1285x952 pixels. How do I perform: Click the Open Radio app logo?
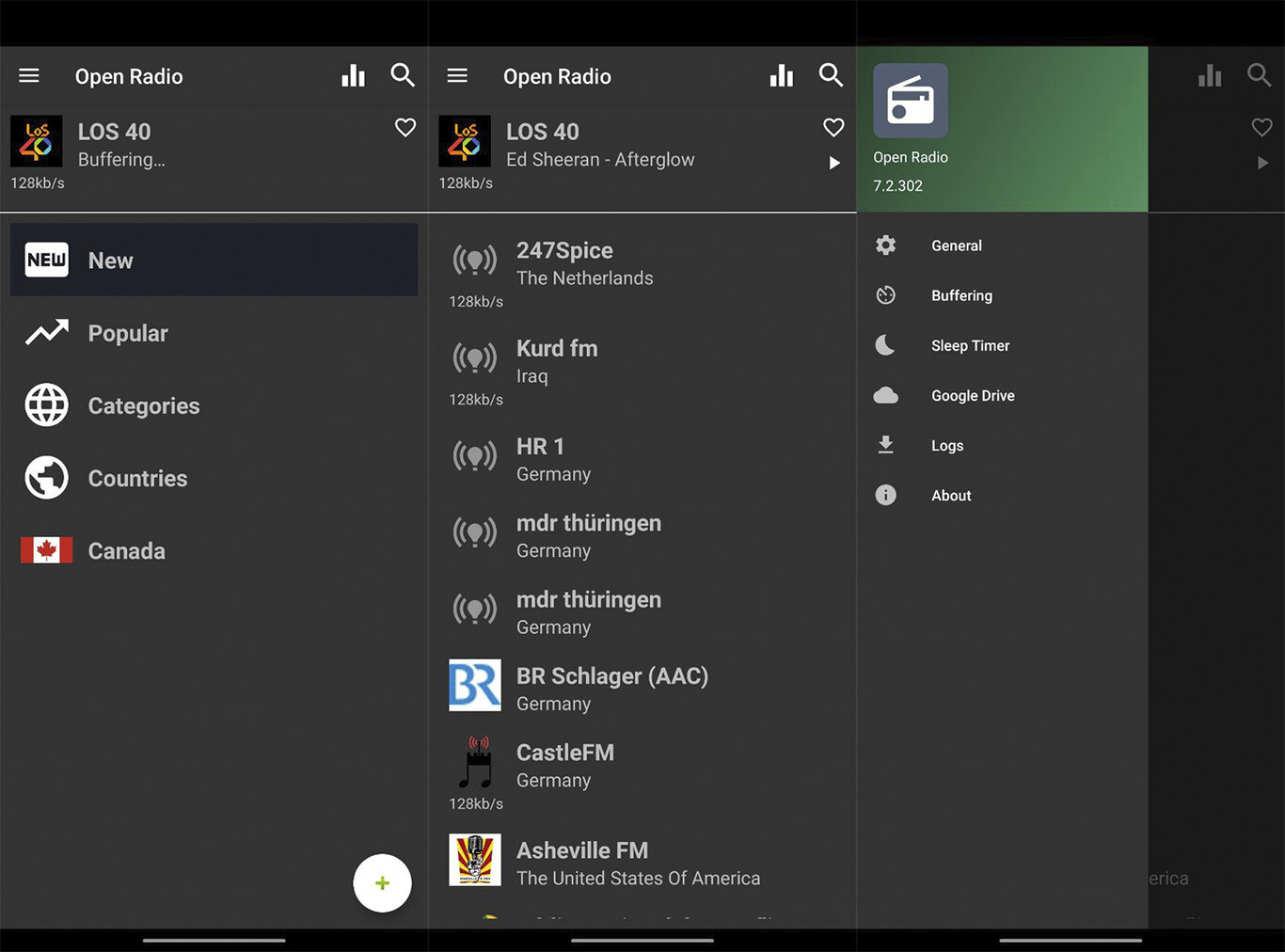[x=910, y=100]
